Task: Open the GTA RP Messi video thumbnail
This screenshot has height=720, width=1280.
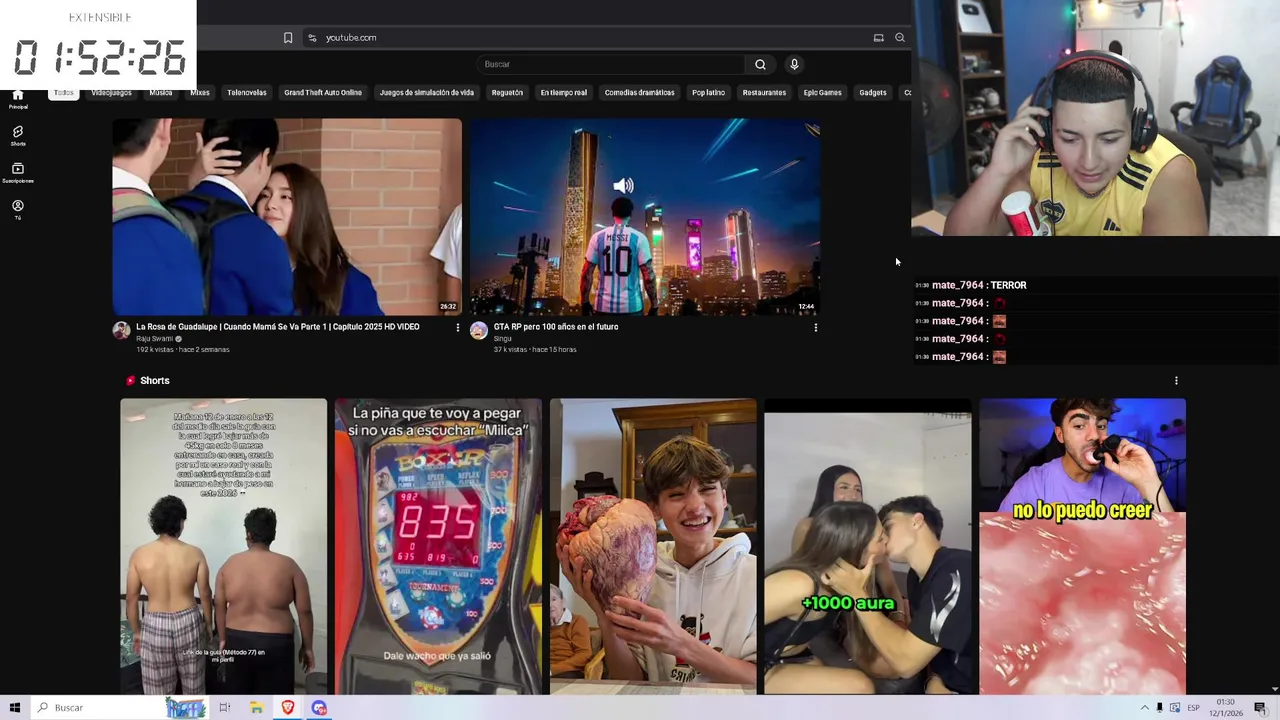Action: pos(645,217)
